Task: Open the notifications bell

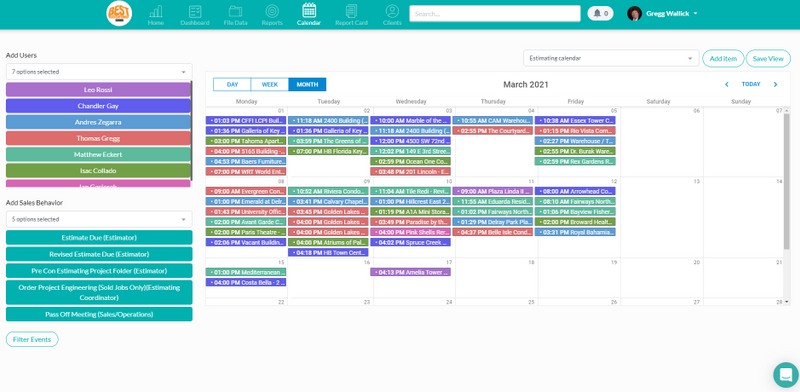Action: click(600, 13)
